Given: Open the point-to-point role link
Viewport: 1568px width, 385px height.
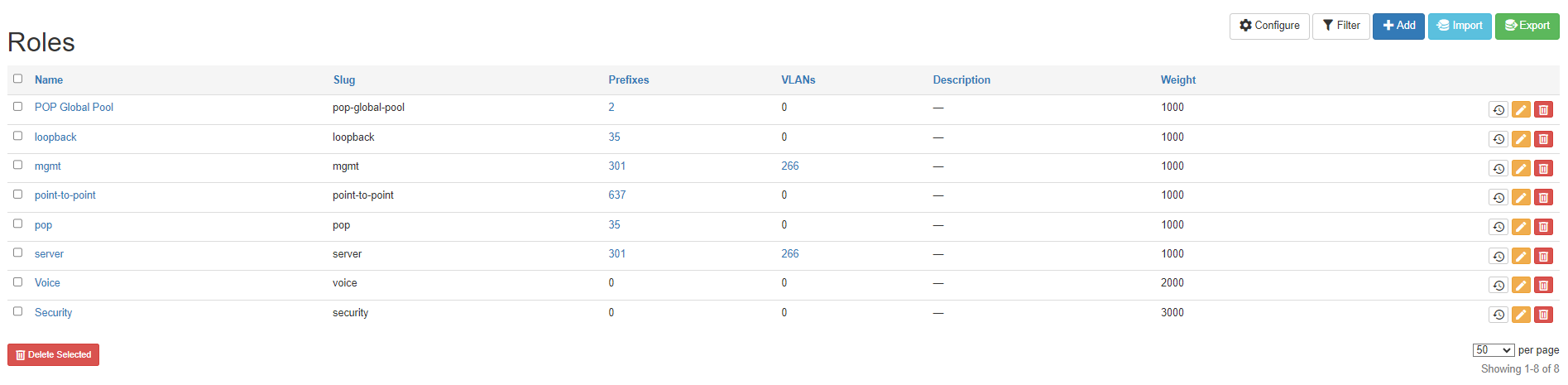Looking at the screenshot, I should [65, 195].
